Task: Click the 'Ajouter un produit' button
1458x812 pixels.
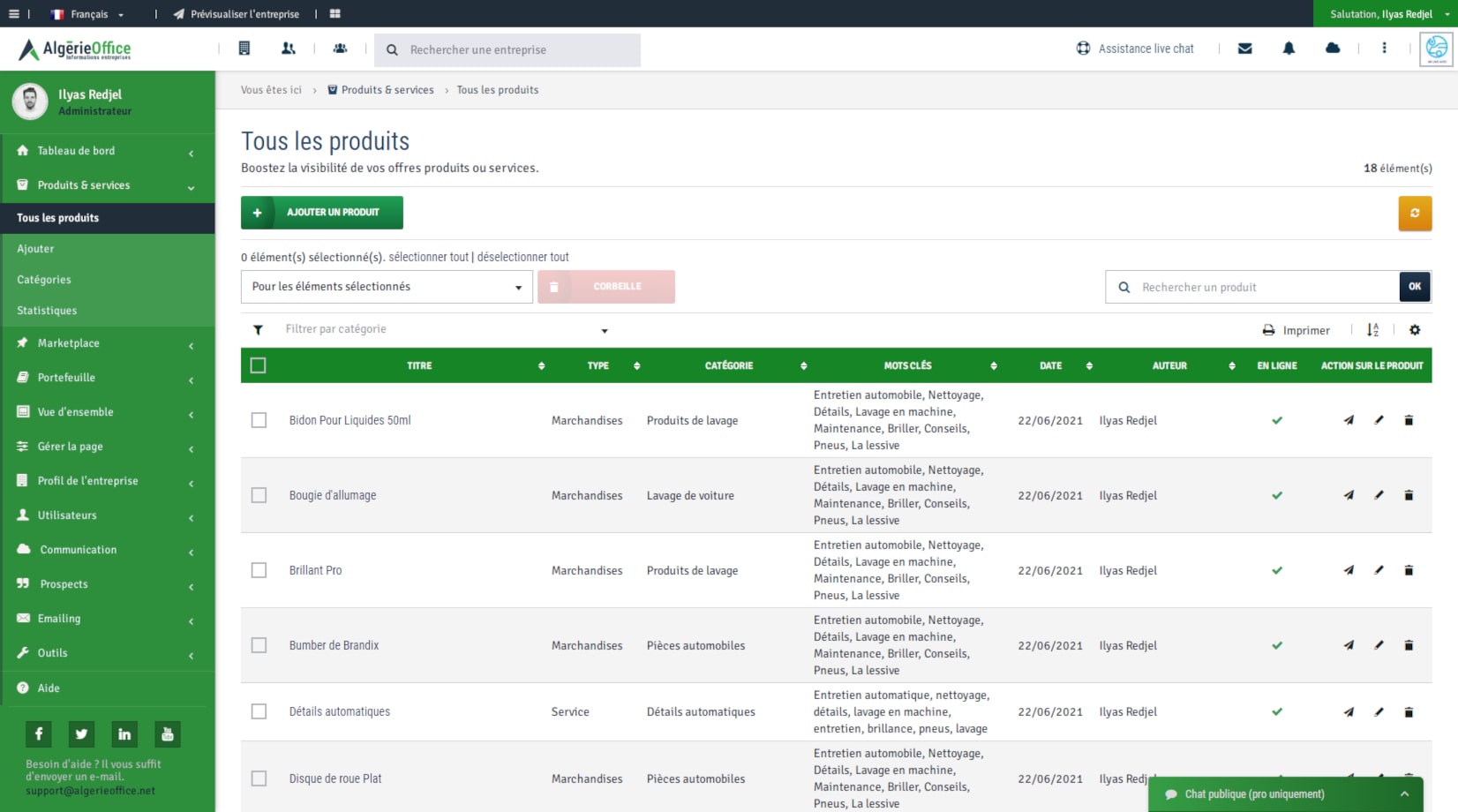Action: pos(322,213)
